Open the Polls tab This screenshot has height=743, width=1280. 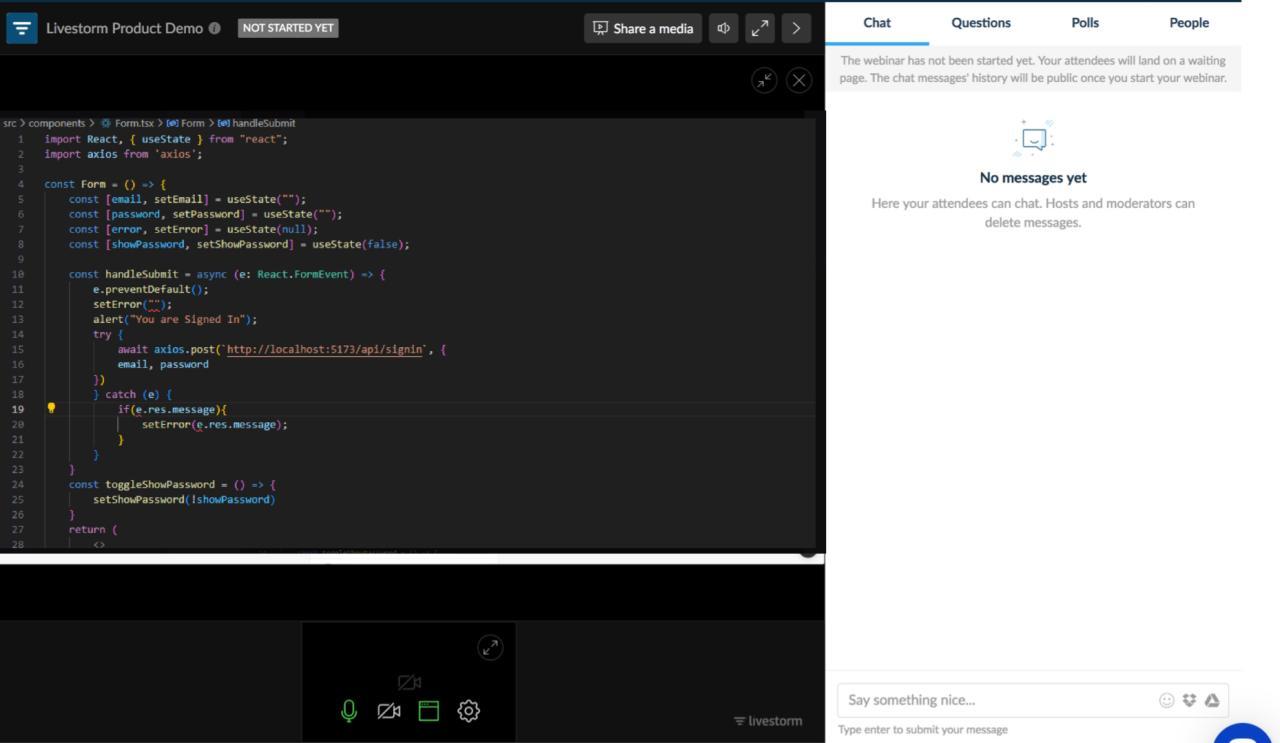pyautogui.click(x=1085, y=23)
